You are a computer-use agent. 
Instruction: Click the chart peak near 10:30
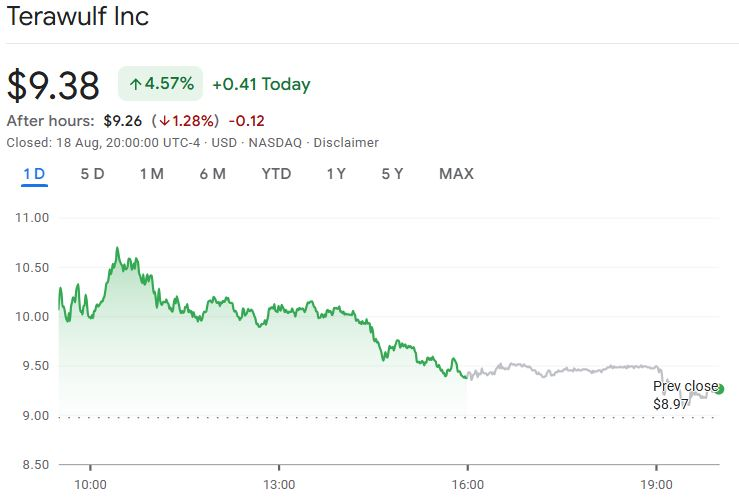click(117, 248)
